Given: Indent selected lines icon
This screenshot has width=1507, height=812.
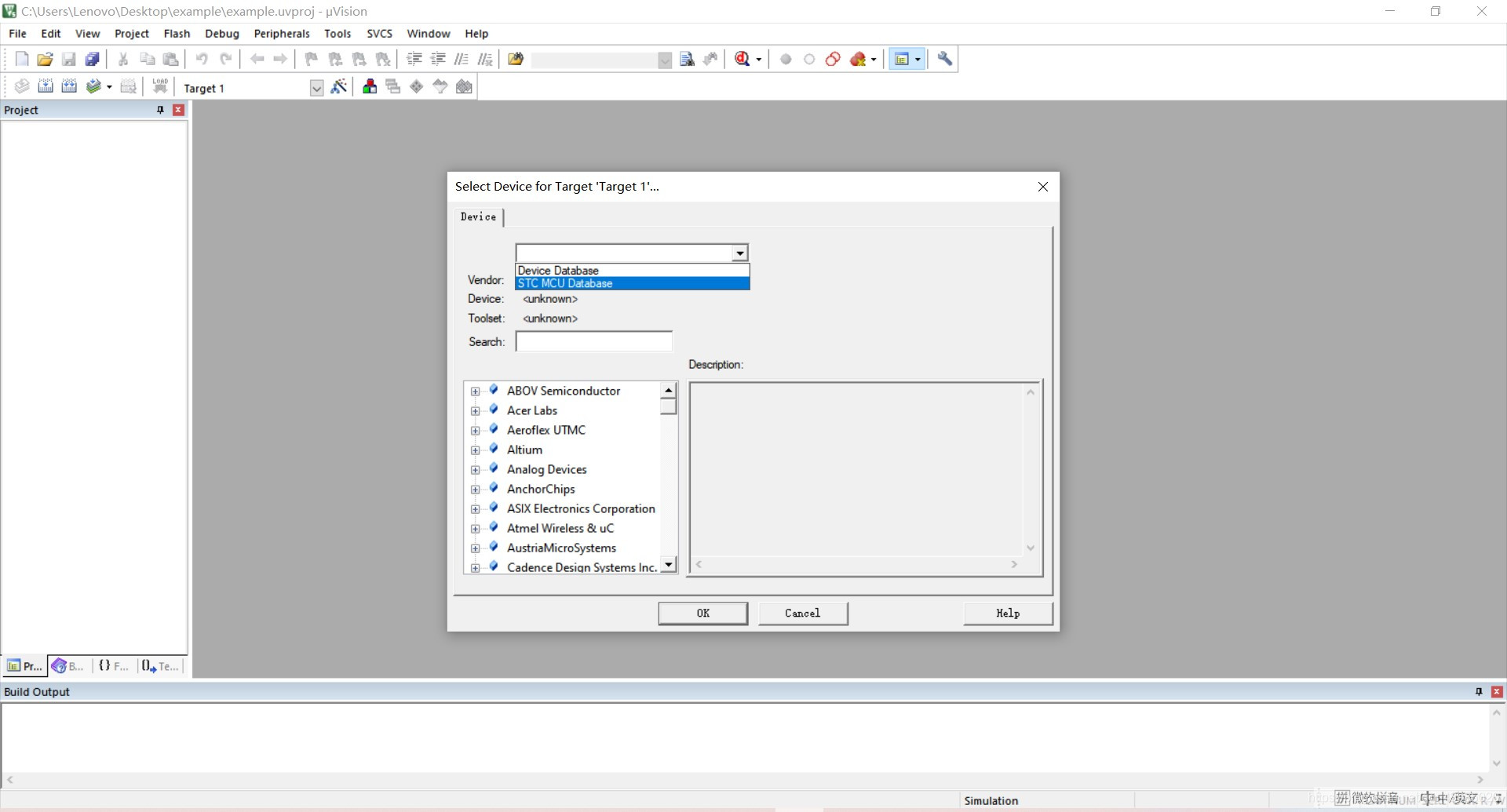Looking at the screenshot, I should (414, 59).
